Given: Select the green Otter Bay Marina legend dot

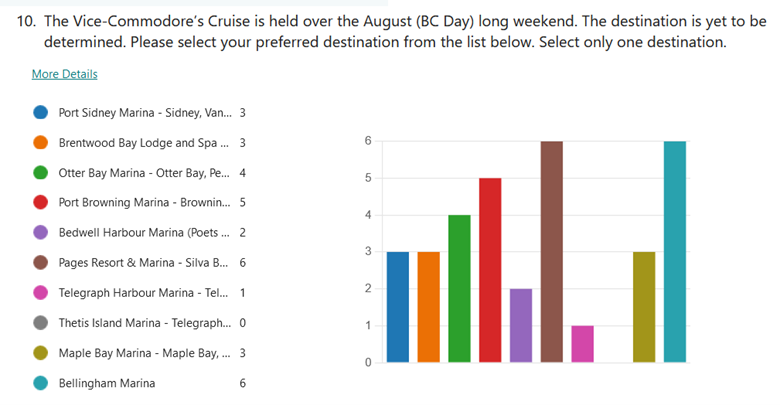Looking at the screenshot, I should point(41,173).
